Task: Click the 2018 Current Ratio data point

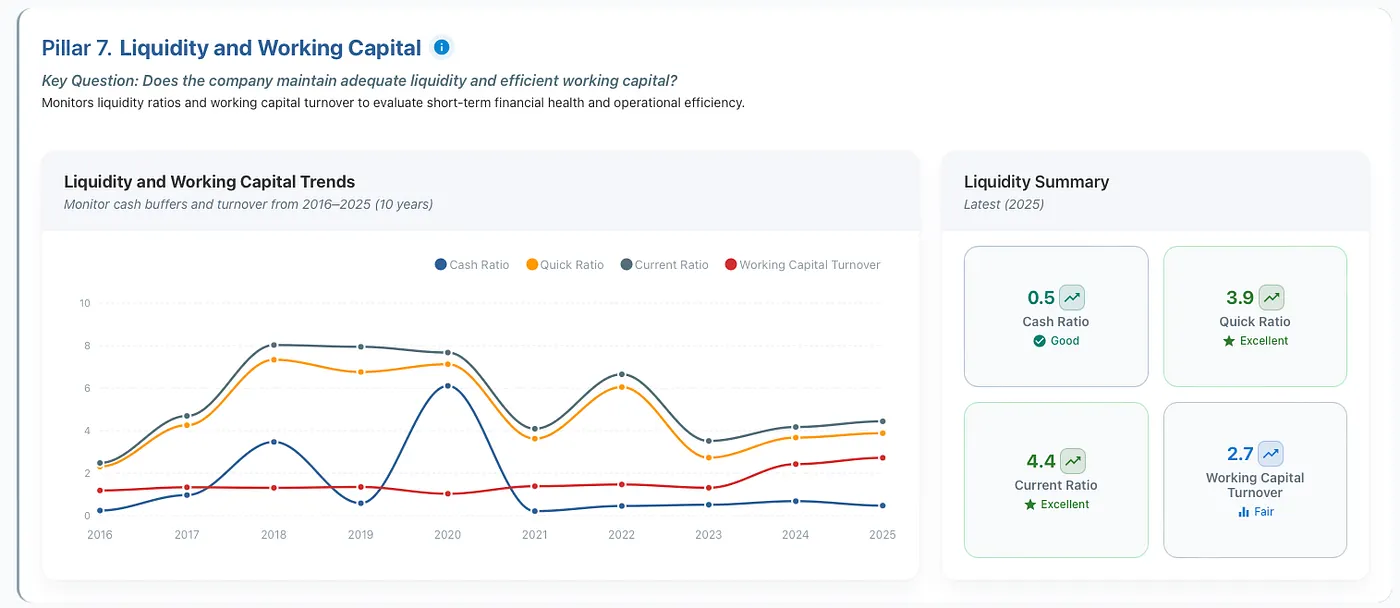Action: click(x=274, y=345)
